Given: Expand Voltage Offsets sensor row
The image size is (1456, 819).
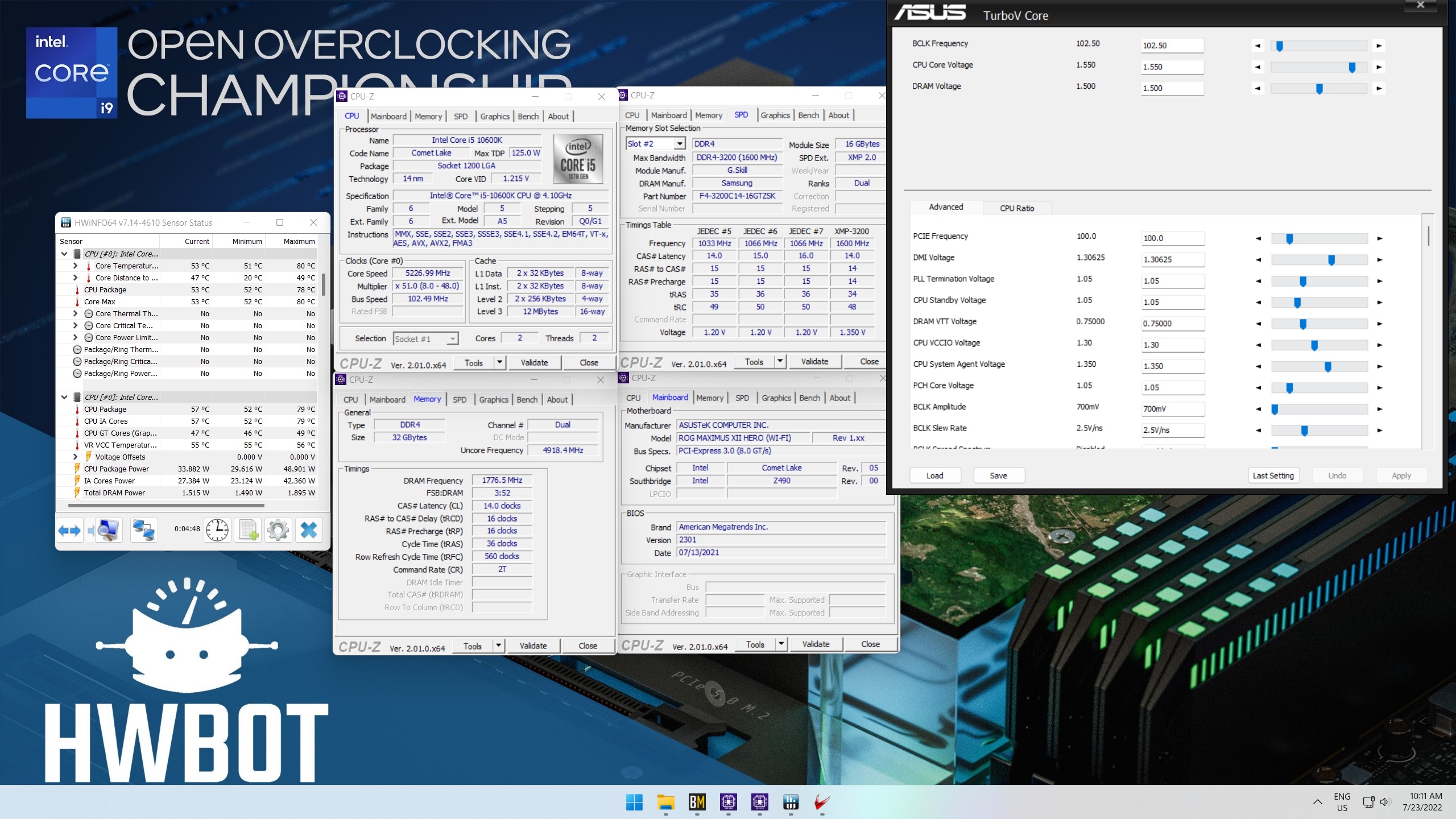Looking at the screenshot, I should 75,457.
